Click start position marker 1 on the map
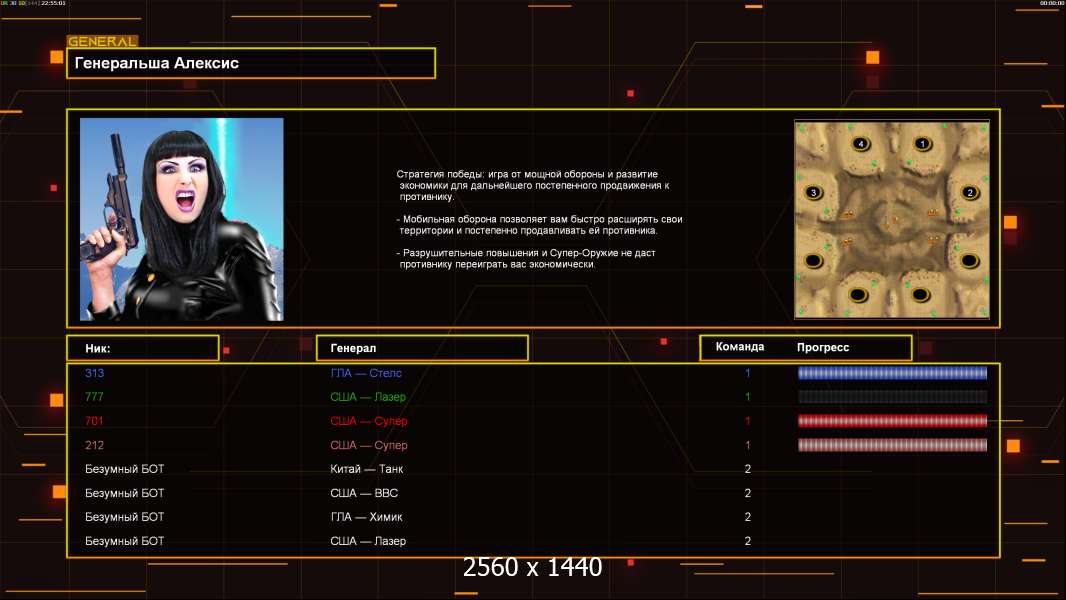The width and height of the screenshot is (1066, 600). pyautogui.click(x=922, y=143)
